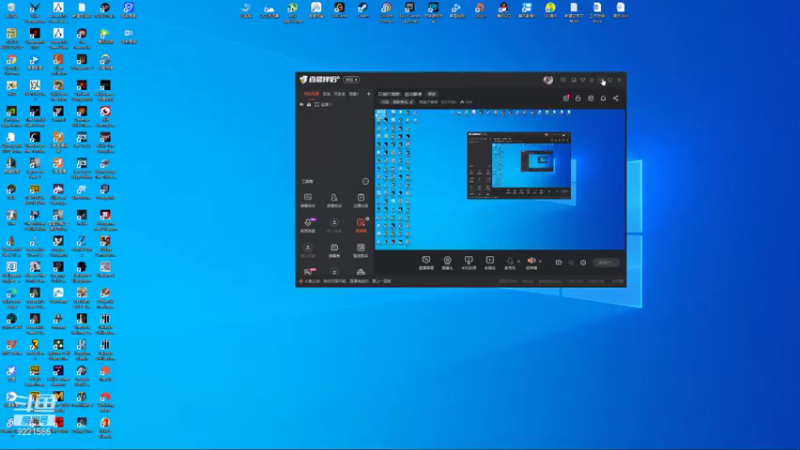Open Microsoft Edge desktop shortcut
Screen dimensions: 800x450
pyautogui.click(x=11, y=297)
